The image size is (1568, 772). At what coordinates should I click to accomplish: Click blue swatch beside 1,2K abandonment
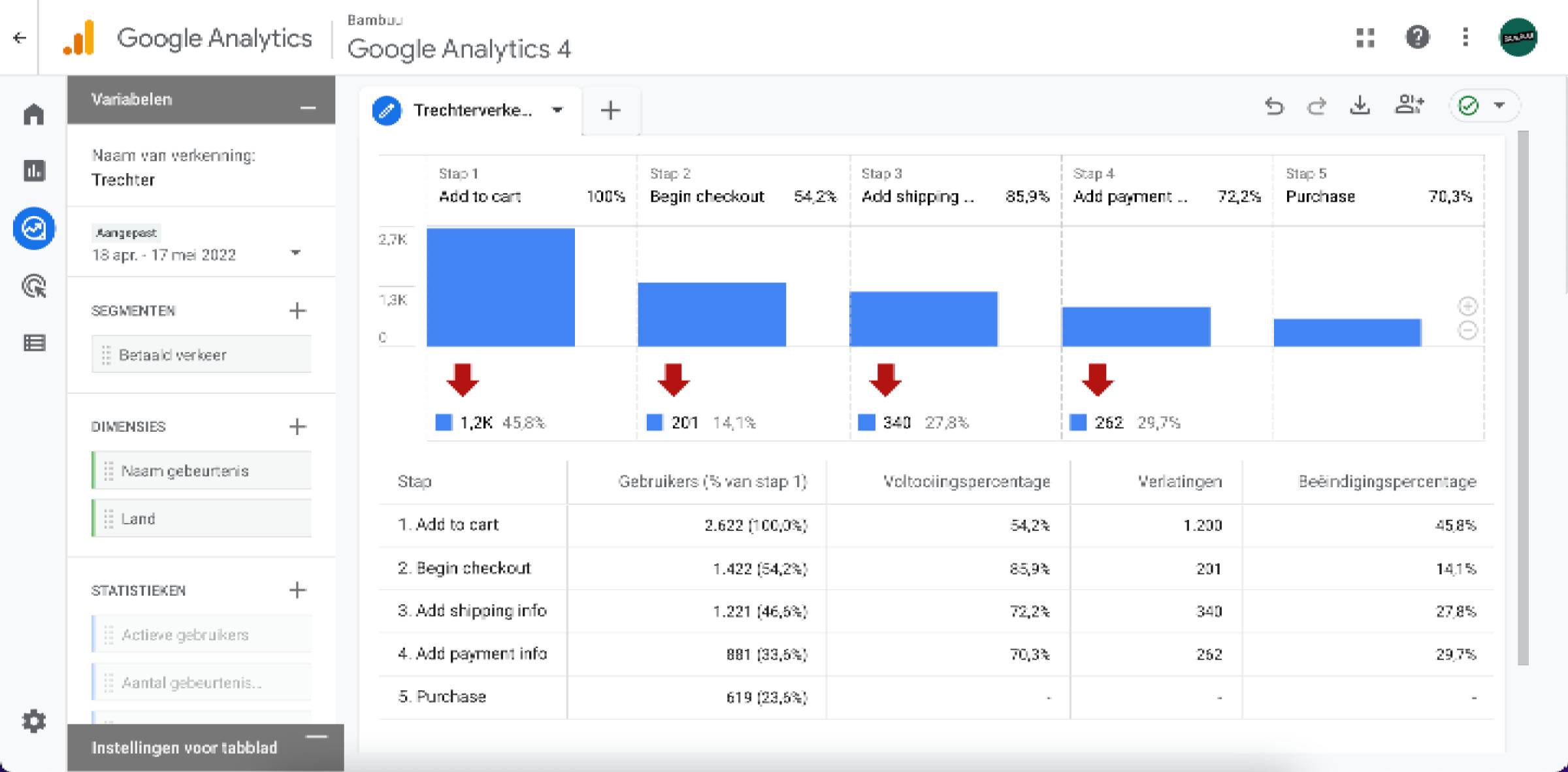[x=444, y=423]
